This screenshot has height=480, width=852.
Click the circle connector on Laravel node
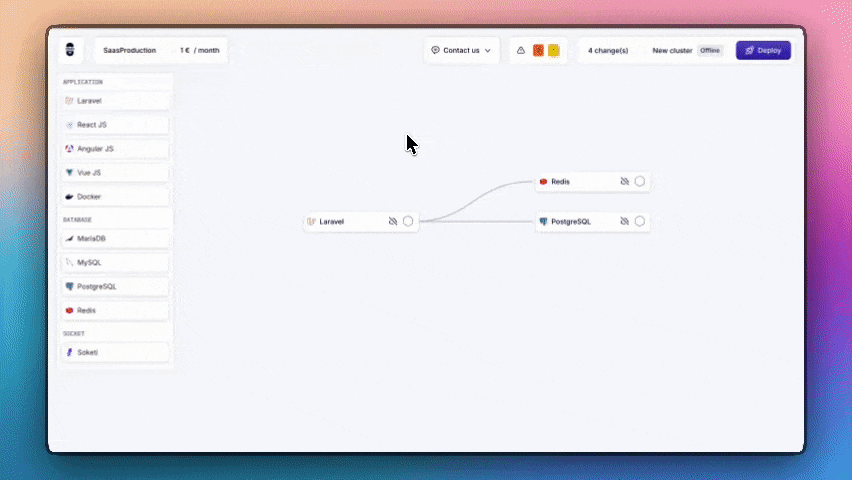click(x=408, y=221)
